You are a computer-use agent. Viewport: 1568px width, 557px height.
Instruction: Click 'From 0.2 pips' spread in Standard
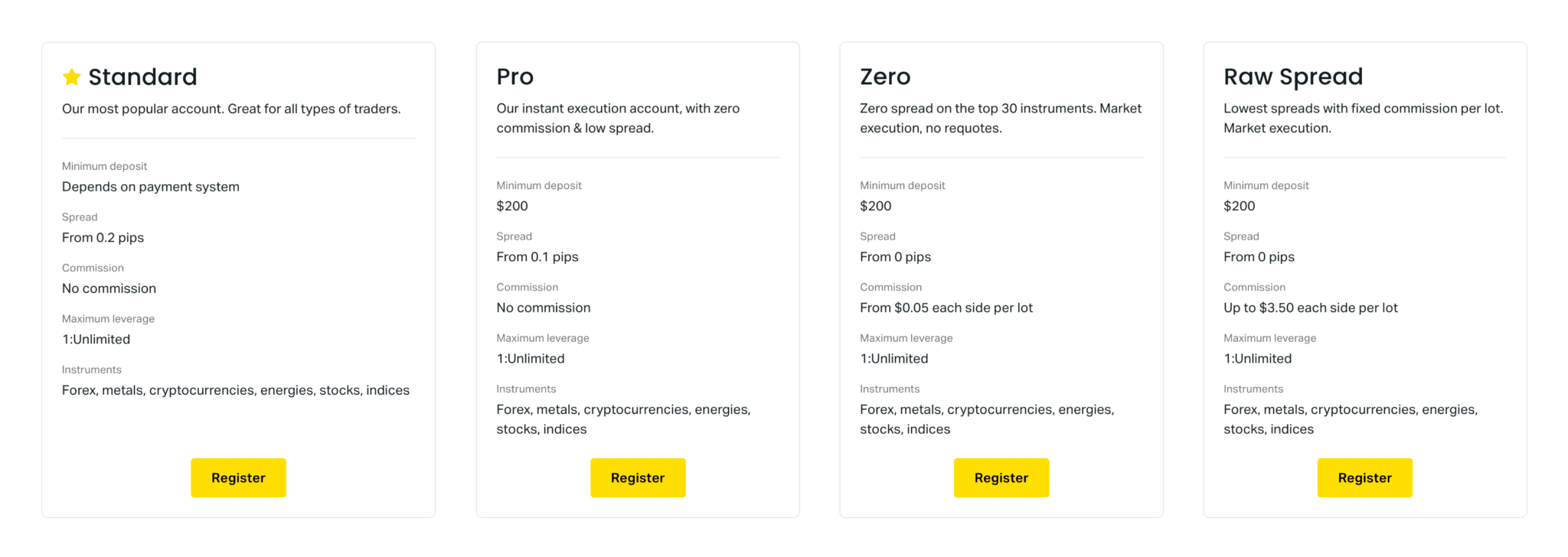[103, 238]
